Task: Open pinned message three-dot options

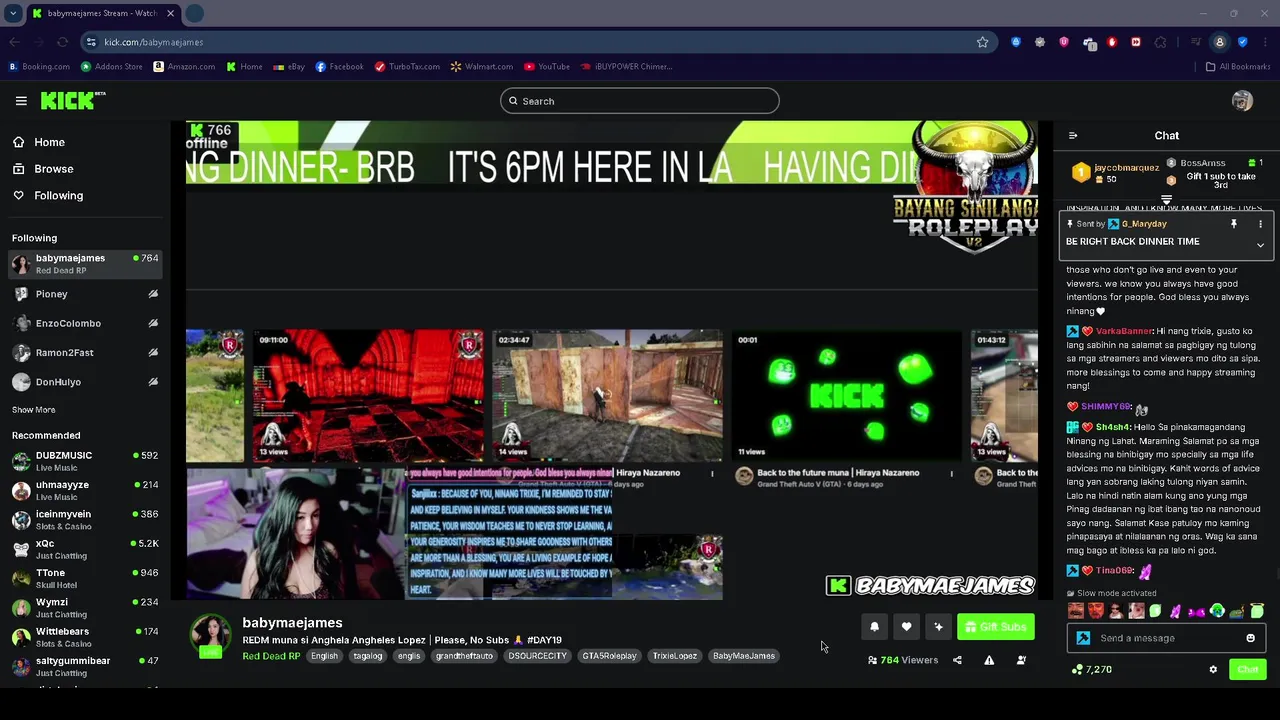Action: pyautogui.click(x=1260, y=224)
